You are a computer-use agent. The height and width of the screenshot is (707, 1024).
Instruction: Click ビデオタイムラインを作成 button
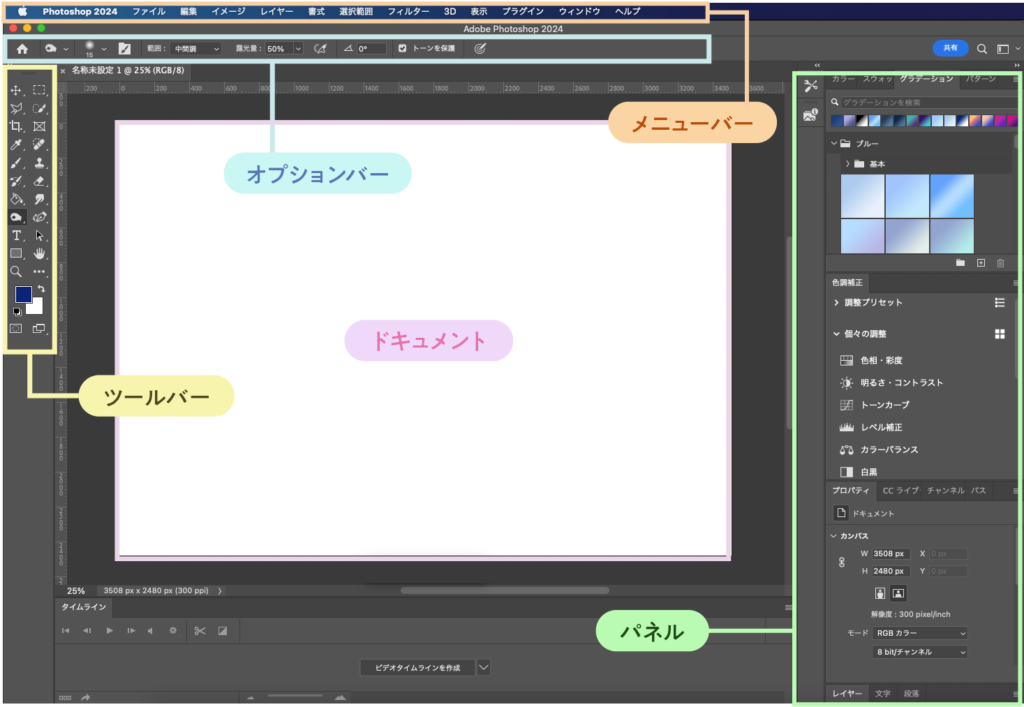417,668
